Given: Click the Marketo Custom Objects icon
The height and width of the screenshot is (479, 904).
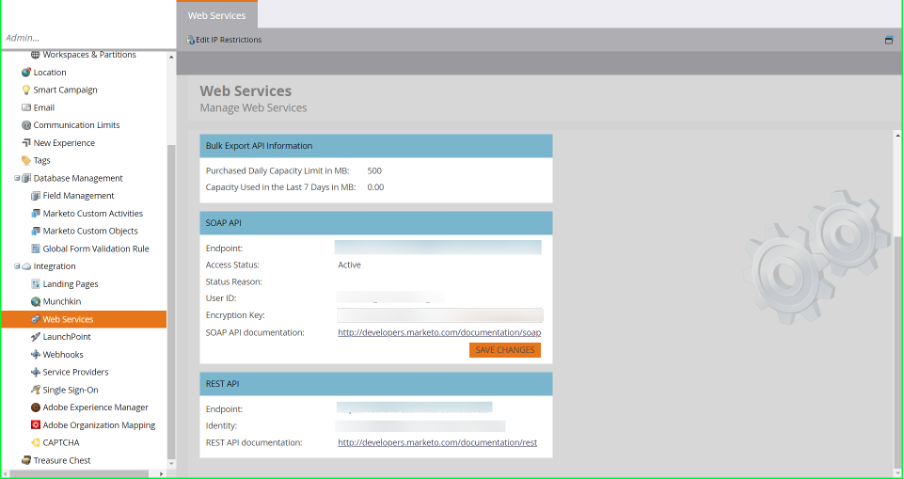Looking at the screenshot, I should (35, 231).
